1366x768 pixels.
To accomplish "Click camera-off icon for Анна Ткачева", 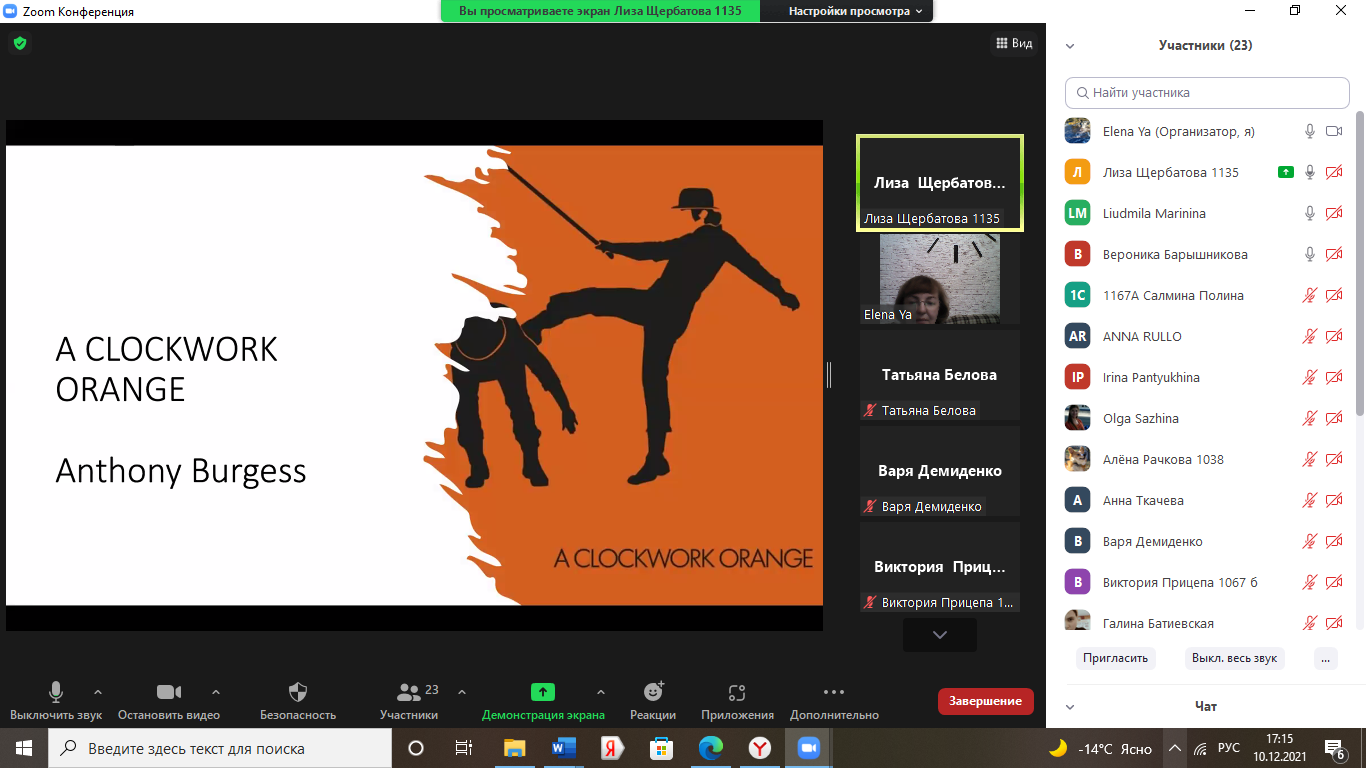I will tap(1334, 500).
